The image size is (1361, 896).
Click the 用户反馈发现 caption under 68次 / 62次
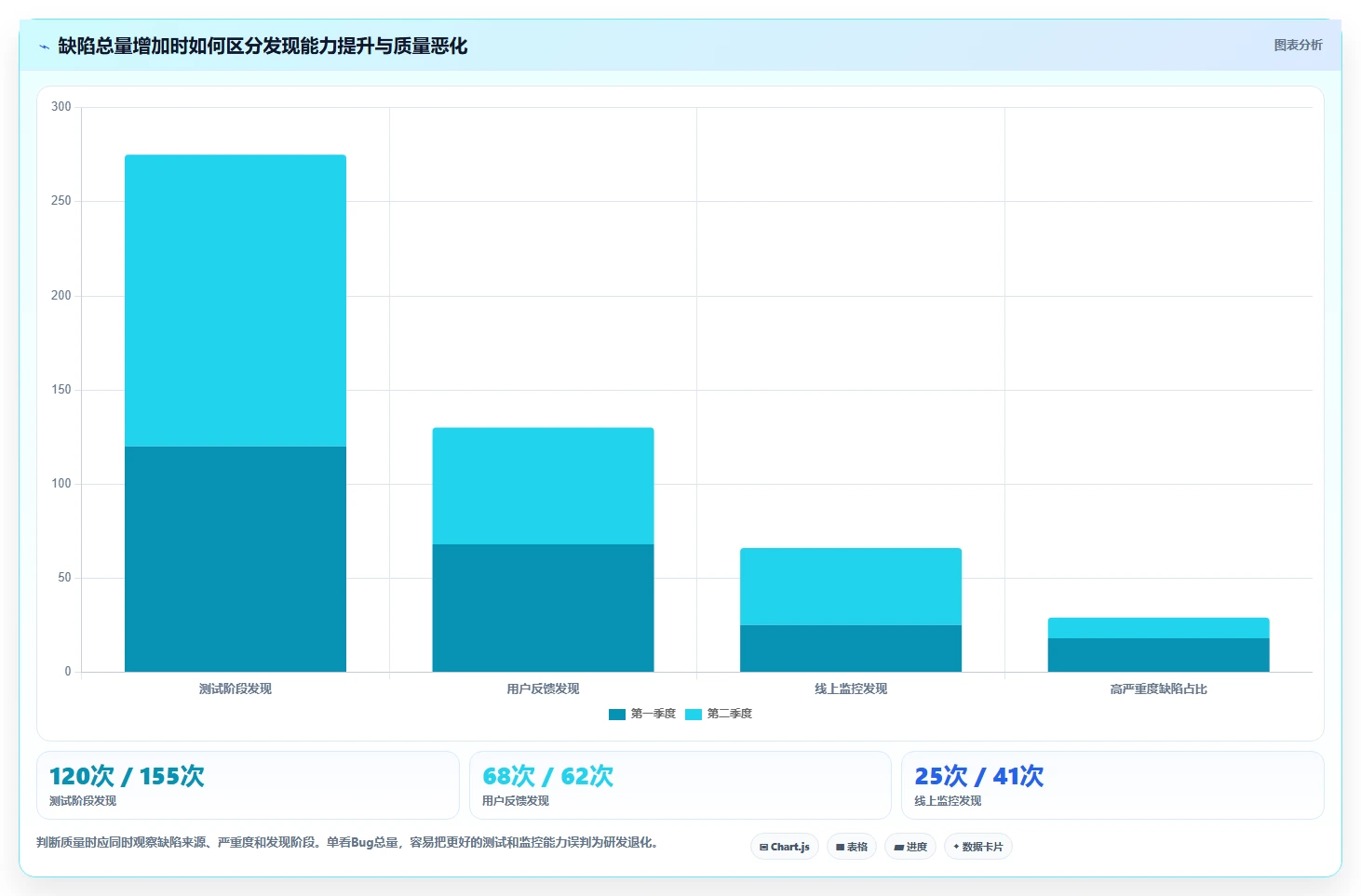point(516,801)
